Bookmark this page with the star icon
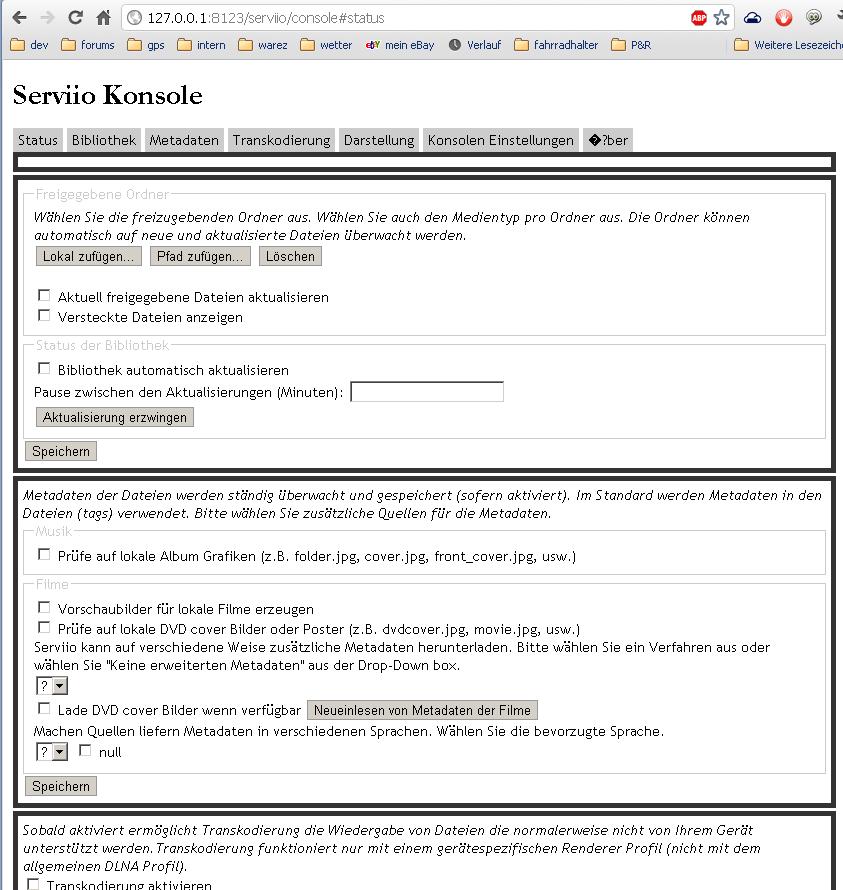The height and width of the screenshot is (890, 843). pos(722,18)
